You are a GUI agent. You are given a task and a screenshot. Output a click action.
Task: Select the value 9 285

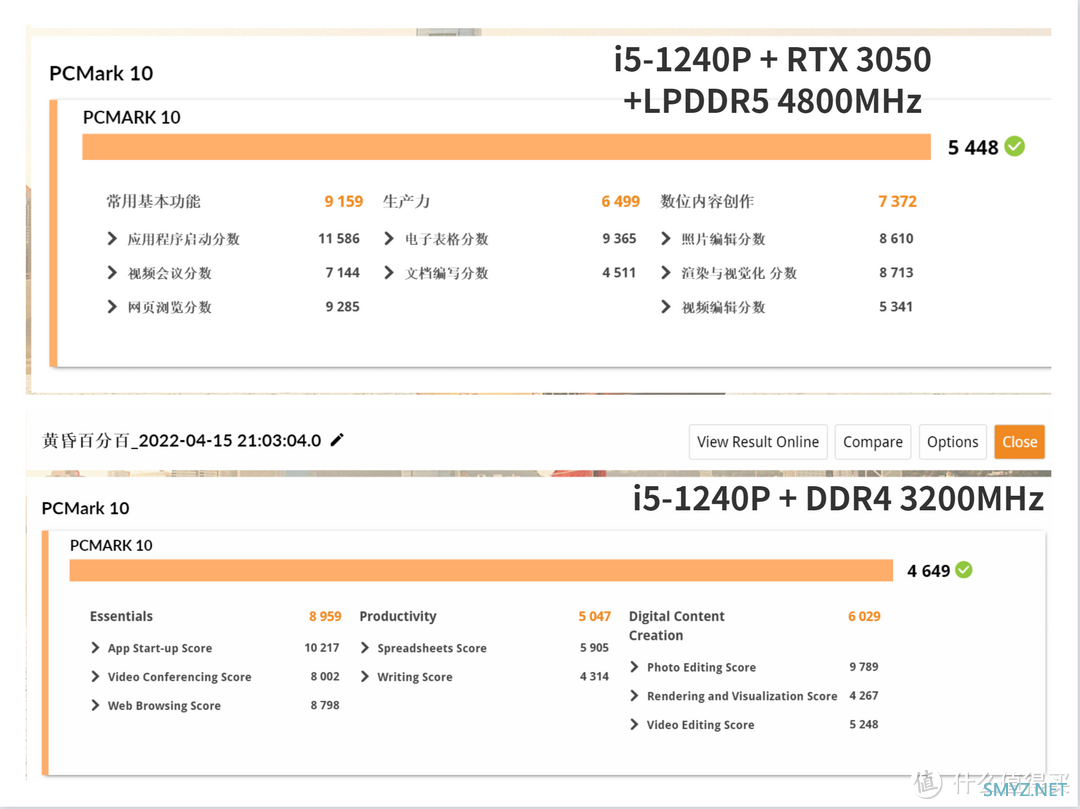(343, 306)
